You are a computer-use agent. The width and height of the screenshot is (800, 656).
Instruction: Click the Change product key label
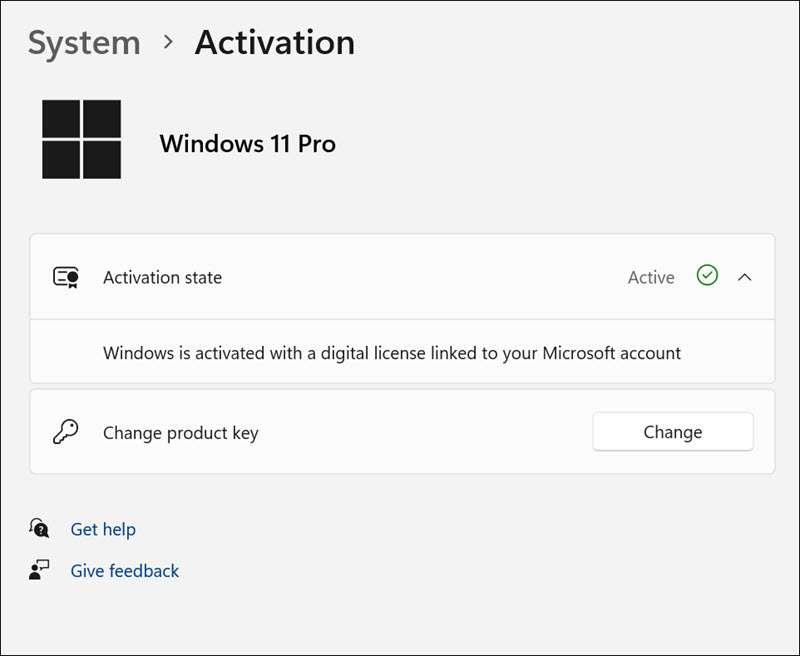(180, 433)
